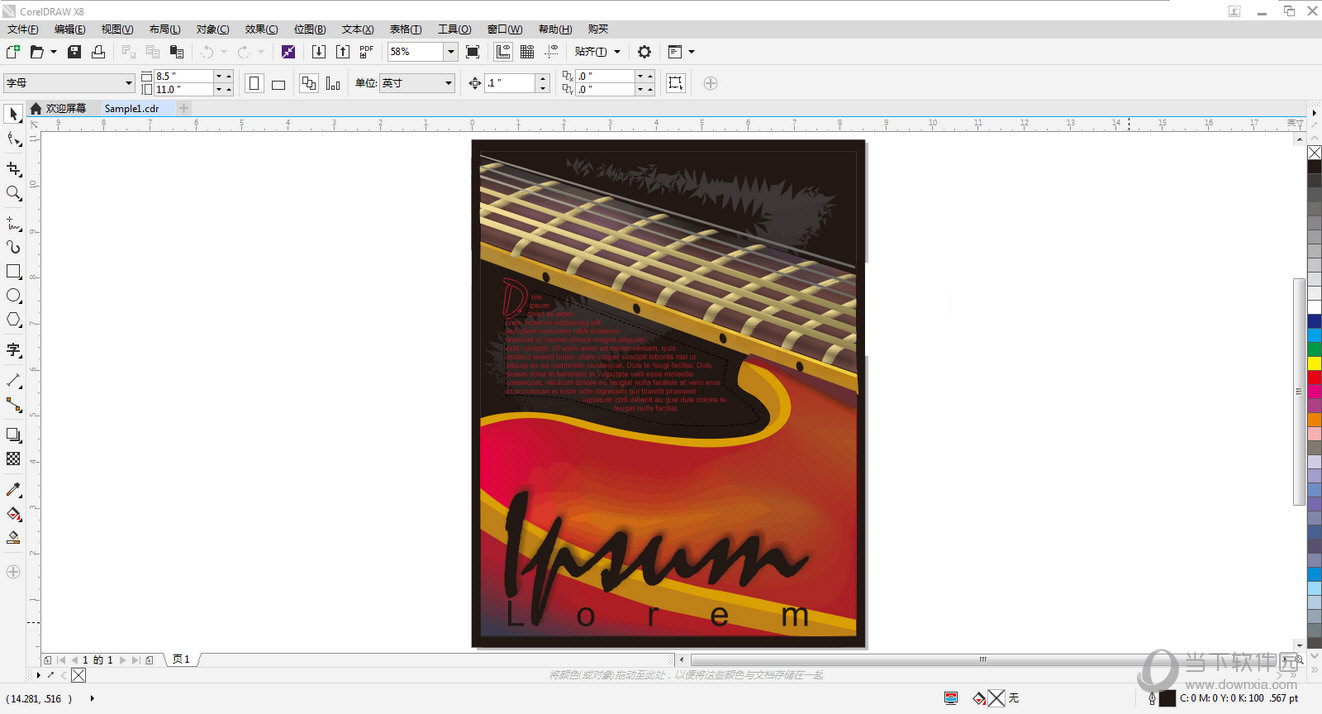This screenshot has height=714, width=1322.
Task: Open the 编辑(E) menu
Action: 70,29
